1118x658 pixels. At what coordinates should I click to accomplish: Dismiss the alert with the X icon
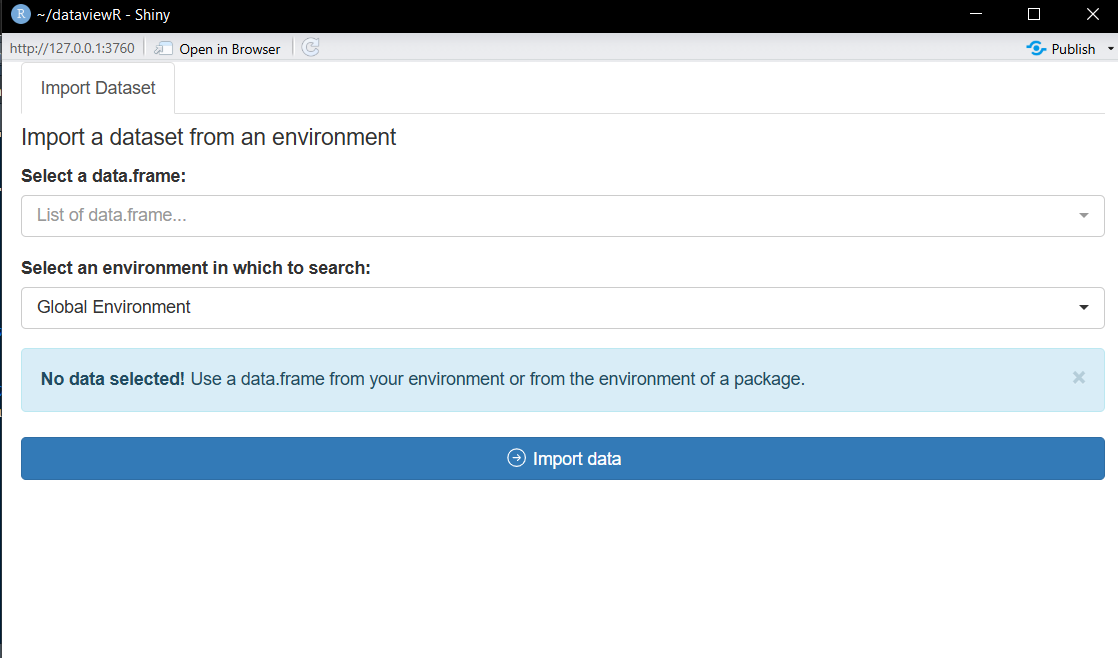click(x=1078, y=377)
